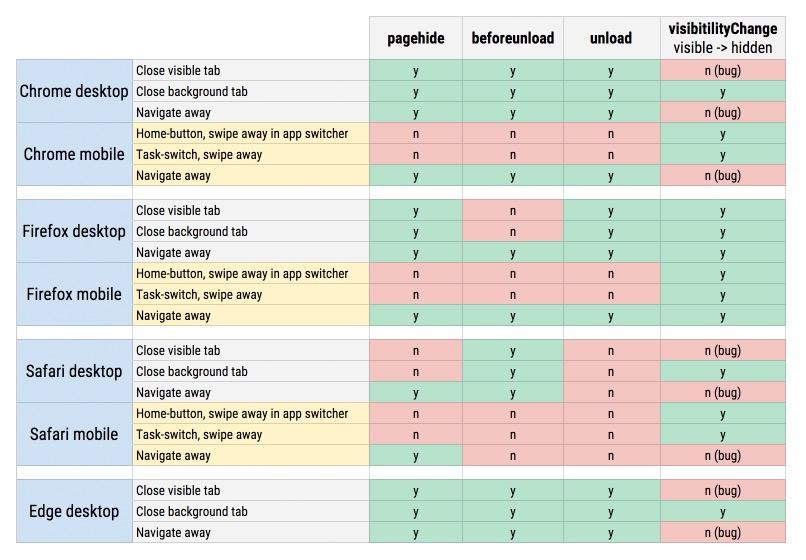The image size is (806, 560).
Task: Select Edge desktop Navigate away n (bug) cell
Action: (x=723, y=533)
